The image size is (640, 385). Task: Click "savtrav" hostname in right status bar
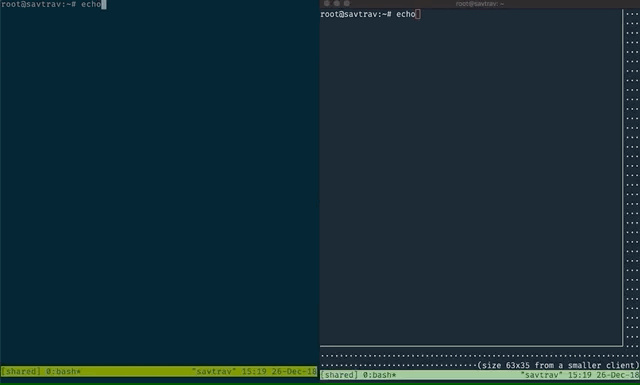click(541, 375)
